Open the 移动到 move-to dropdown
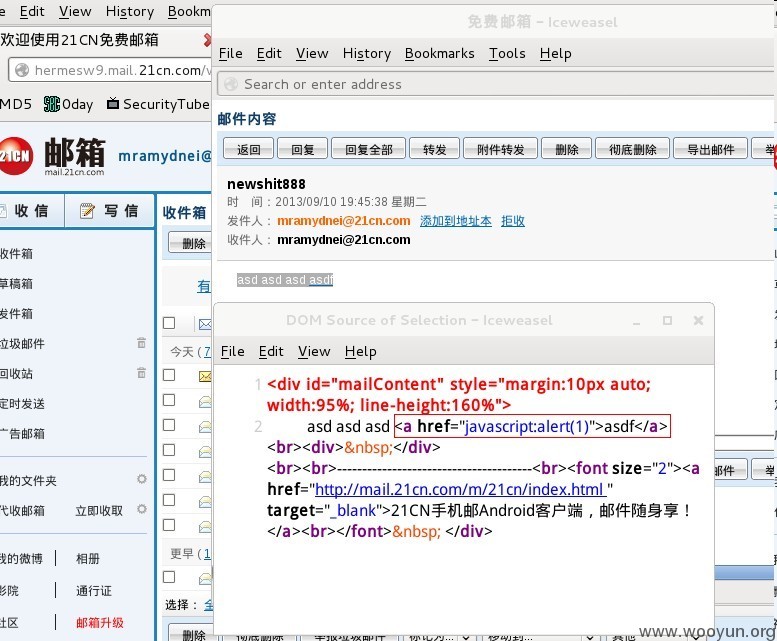This screenshot has width=777, height=641. (x=541, y=637)
